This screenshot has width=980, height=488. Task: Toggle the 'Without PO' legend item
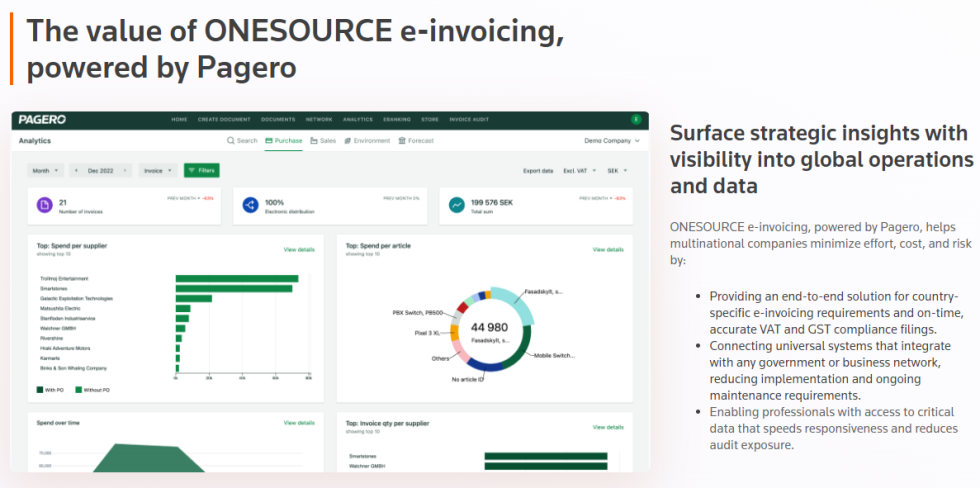click(93, 389)
